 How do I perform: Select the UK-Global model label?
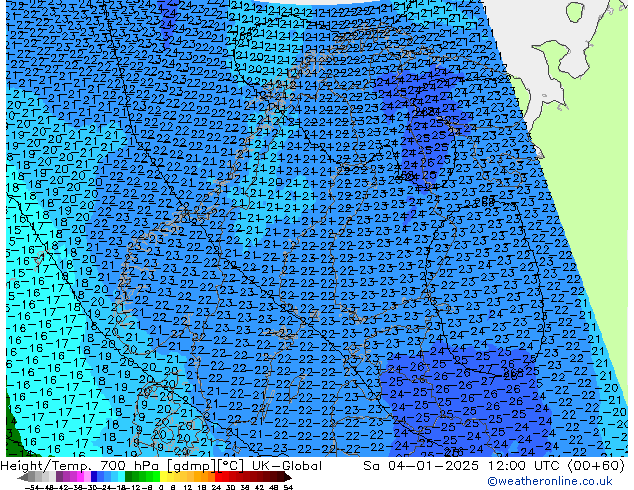287,466
